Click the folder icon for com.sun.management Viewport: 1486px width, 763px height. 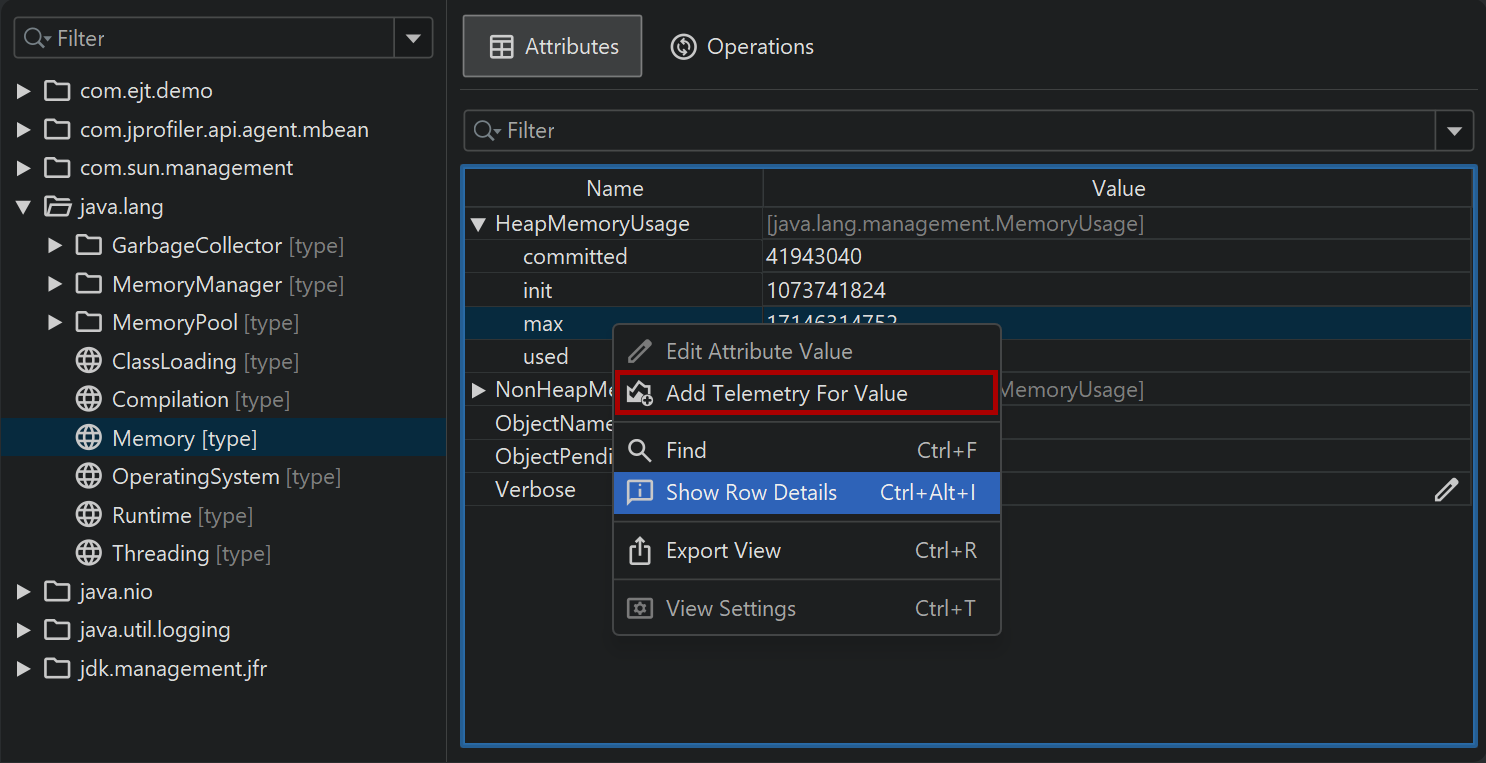57,168
